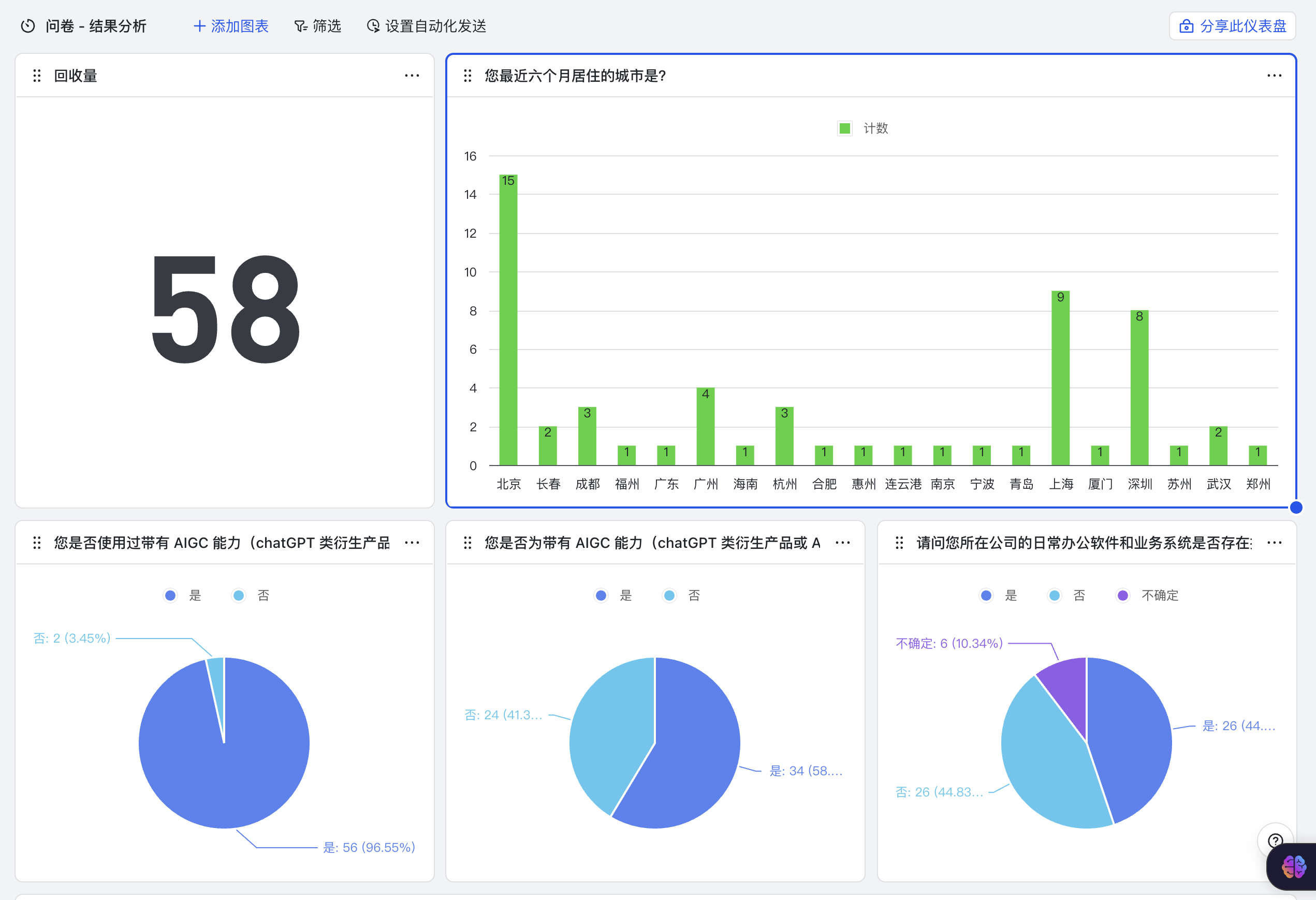Click 筛选 in the top toolbar
Screen dimensions: 1316x900
click(326, 26)
